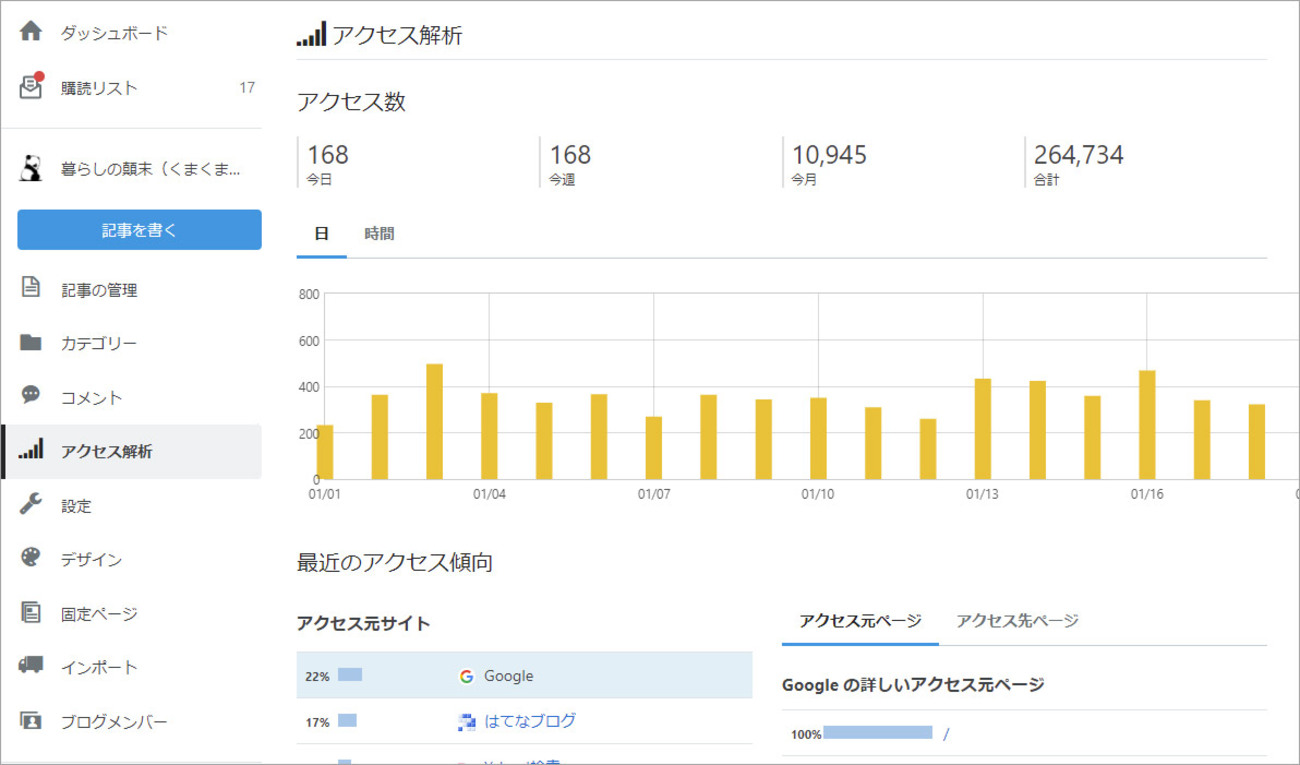Select the Google referrer row
This screenshot has height=765, width=1300.
tap(524, 676)
